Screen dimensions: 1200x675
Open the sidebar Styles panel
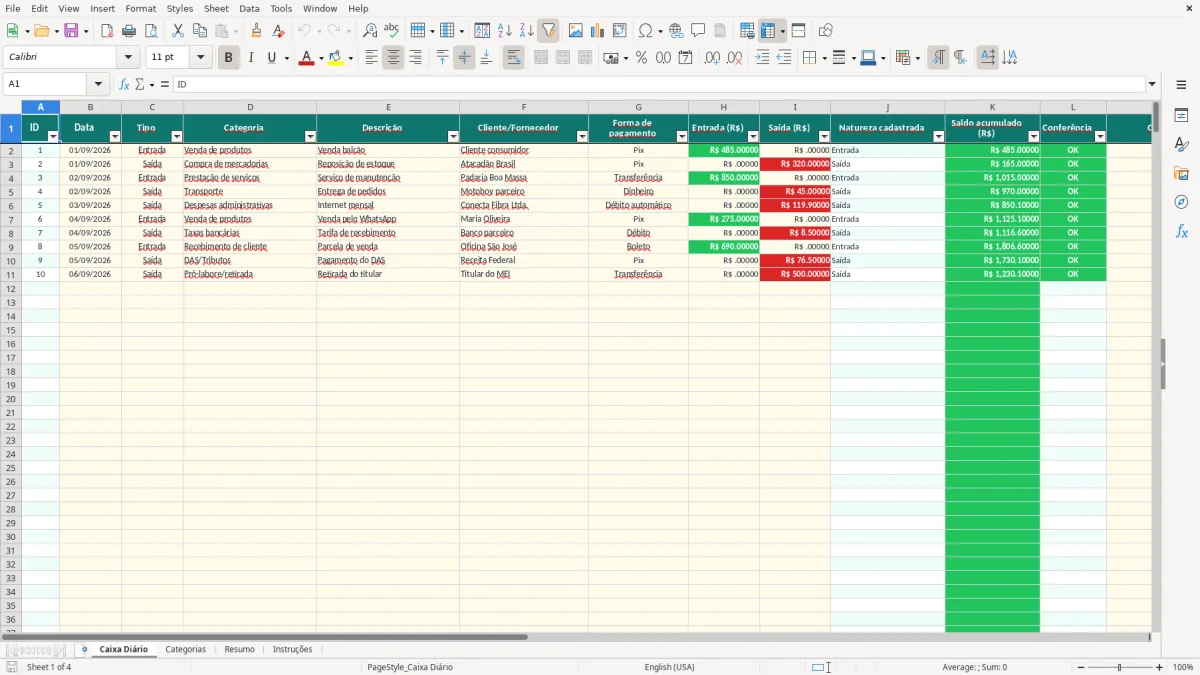coord(1181,144)
